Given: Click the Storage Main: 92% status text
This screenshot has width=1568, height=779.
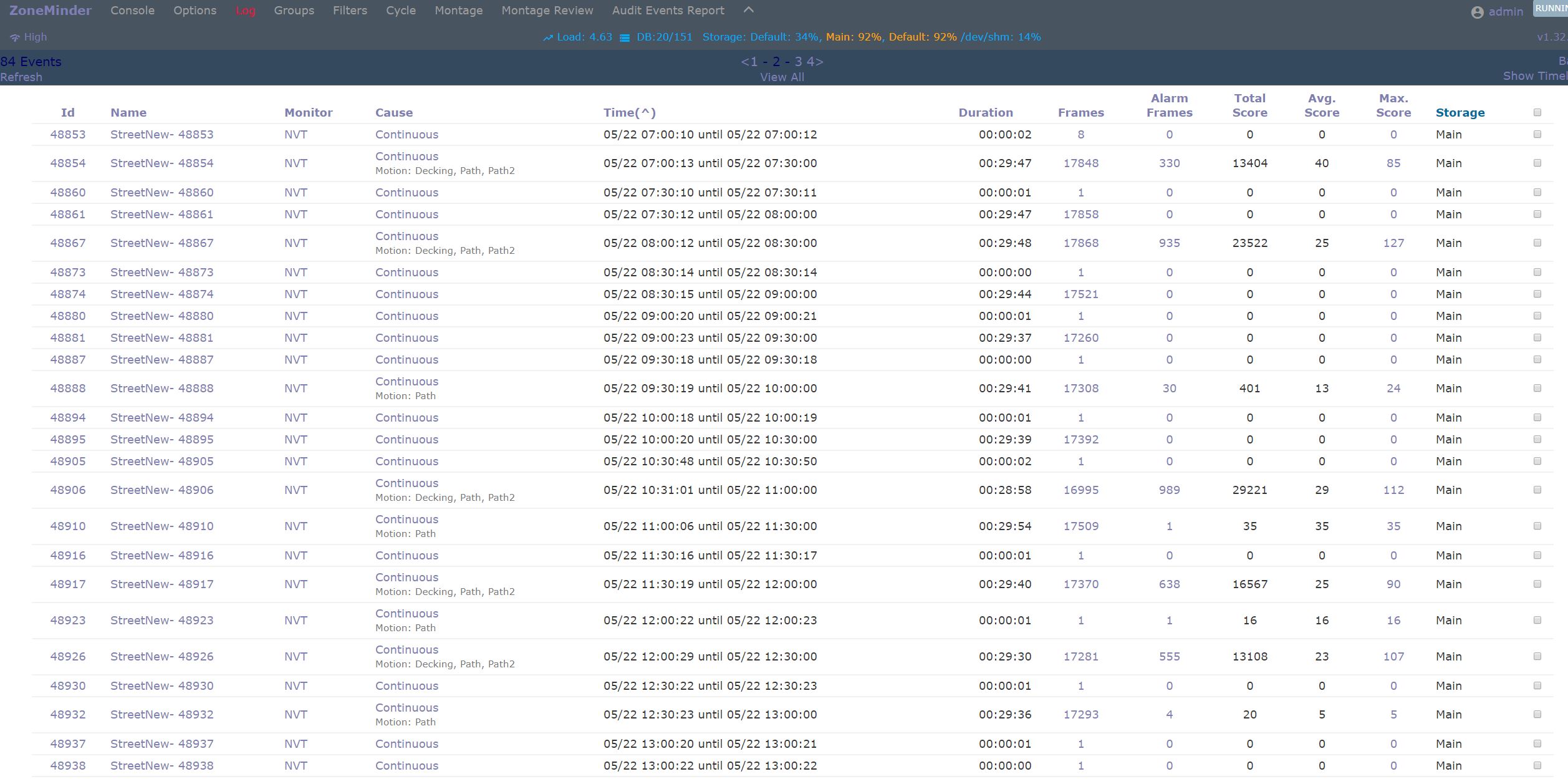Looking at the screenshot, I should coord(854,37).
